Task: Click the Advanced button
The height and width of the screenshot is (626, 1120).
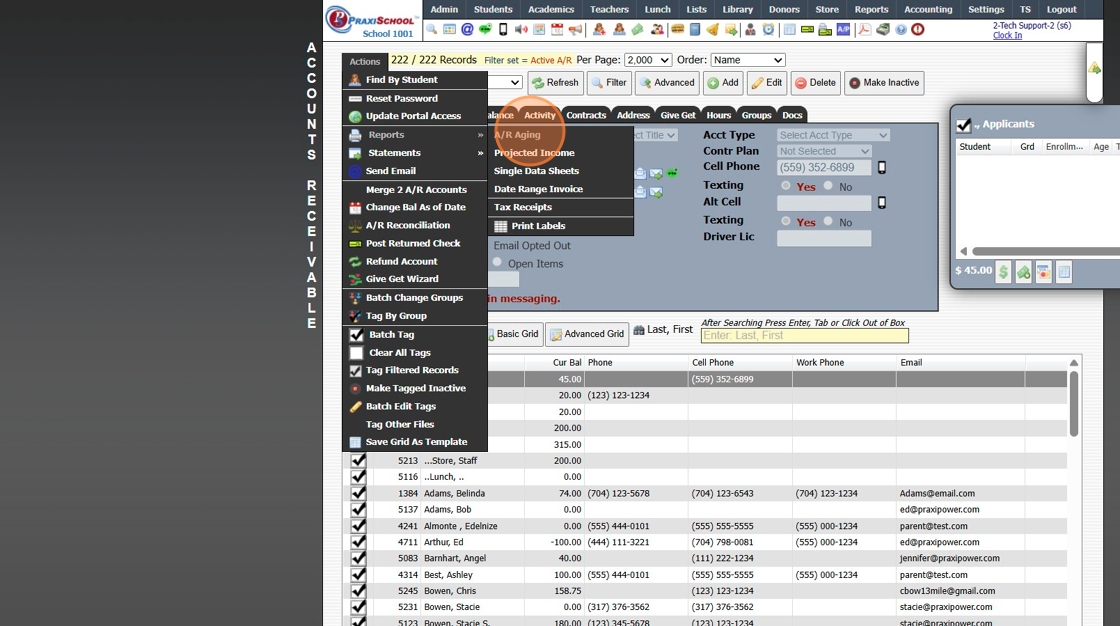Action: pos(667,83)
